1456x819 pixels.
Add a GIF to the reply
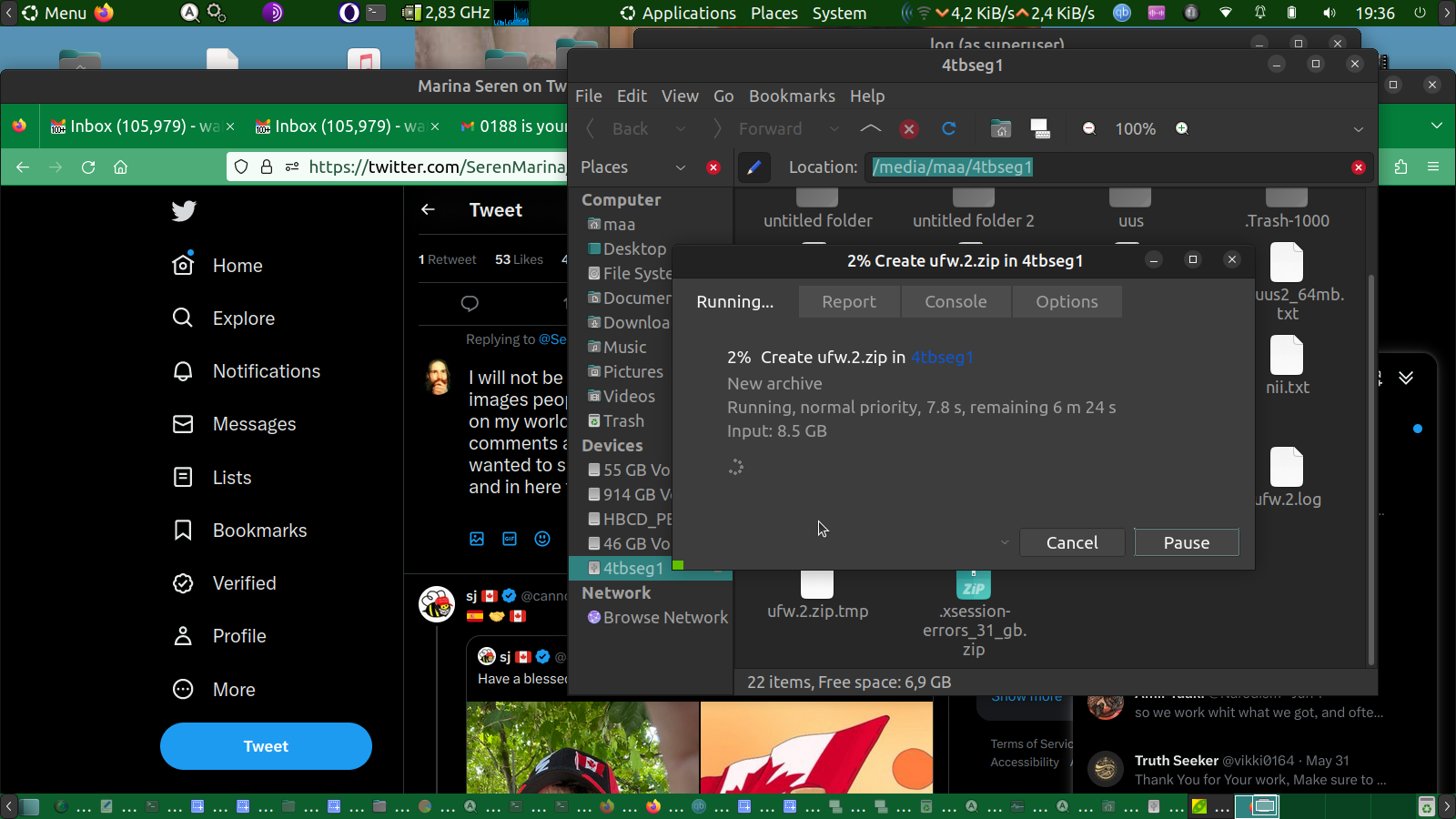(x=510, y=539)
